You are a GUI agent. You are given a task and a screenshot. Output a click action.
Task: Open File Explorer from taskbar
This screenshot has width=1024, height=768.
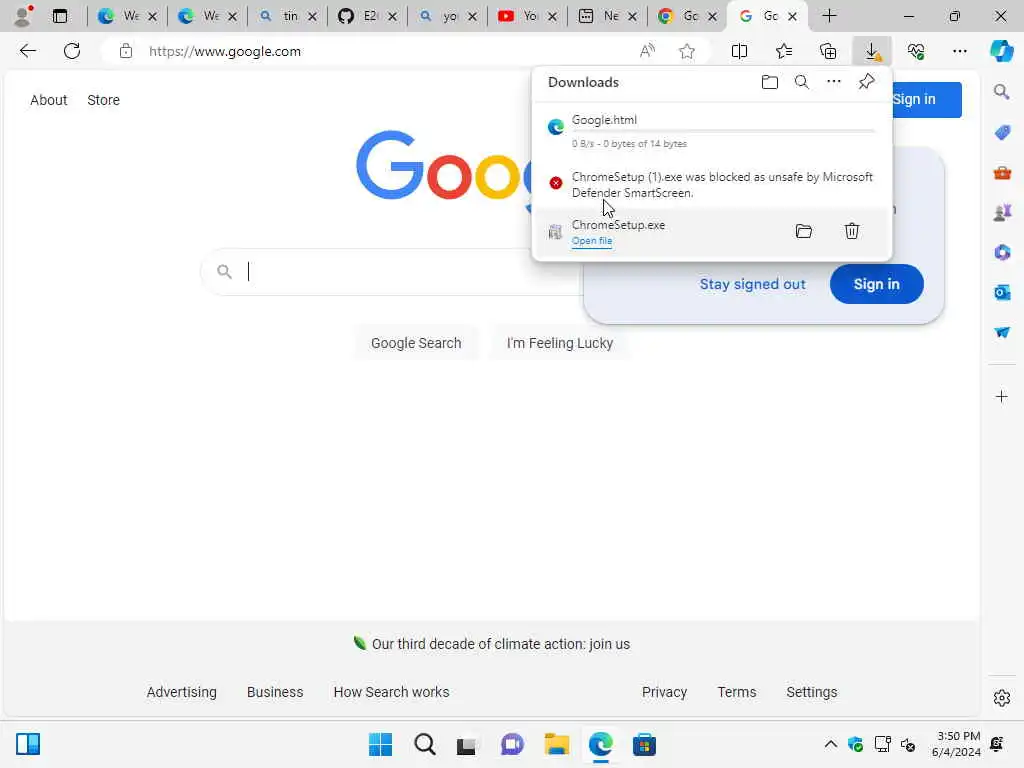pyautogui.click(x=556, y=744)
